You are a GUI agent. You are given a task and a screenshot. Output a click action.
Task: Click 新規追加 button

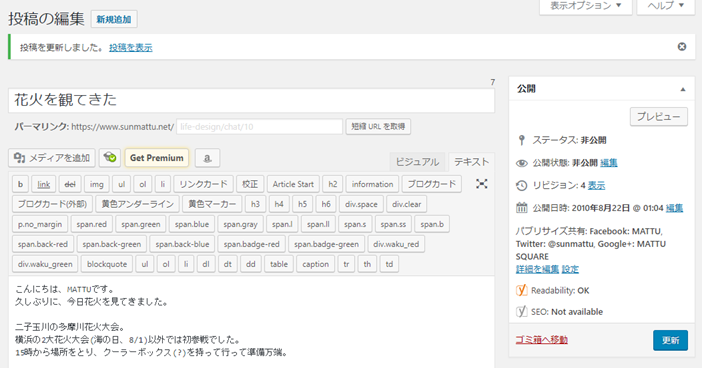click(114, 19)
